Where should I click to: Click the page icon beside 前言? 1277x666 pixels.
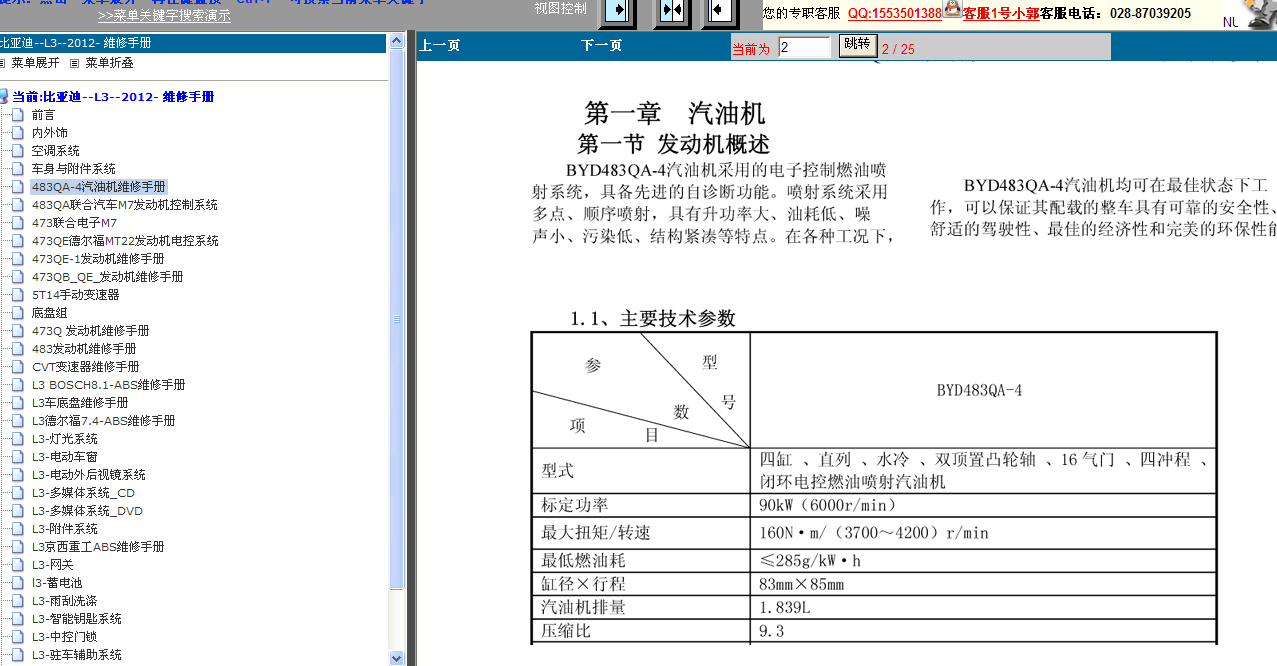[17, 115]
